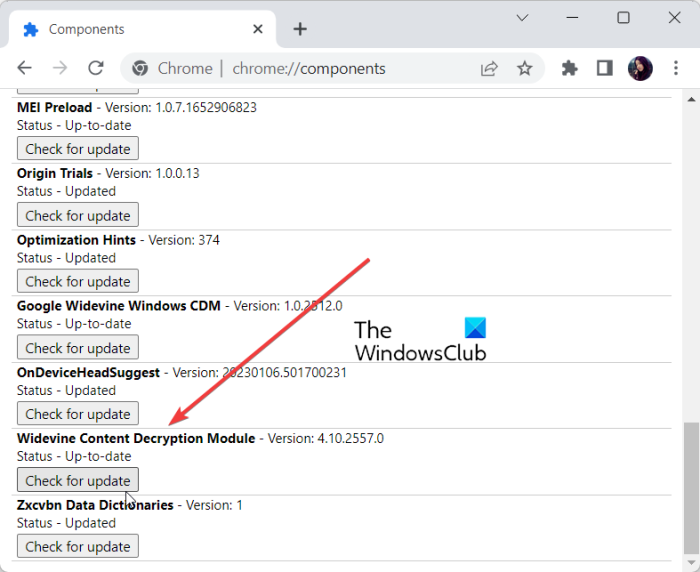
Task: Click 'Status - Updated' under Optimization Hints
Action: [67, 258]
